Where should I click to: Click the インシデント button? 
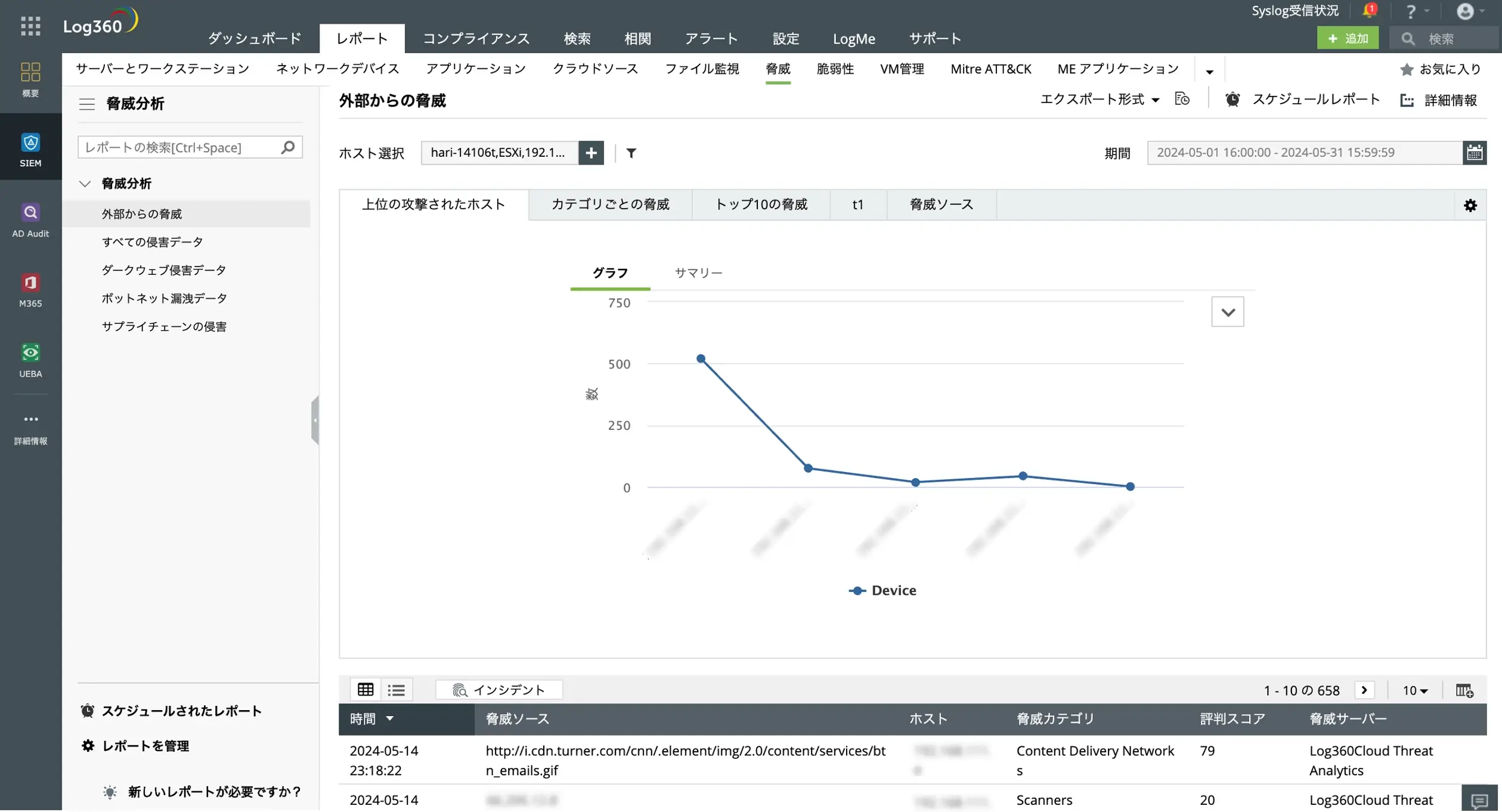499,690
